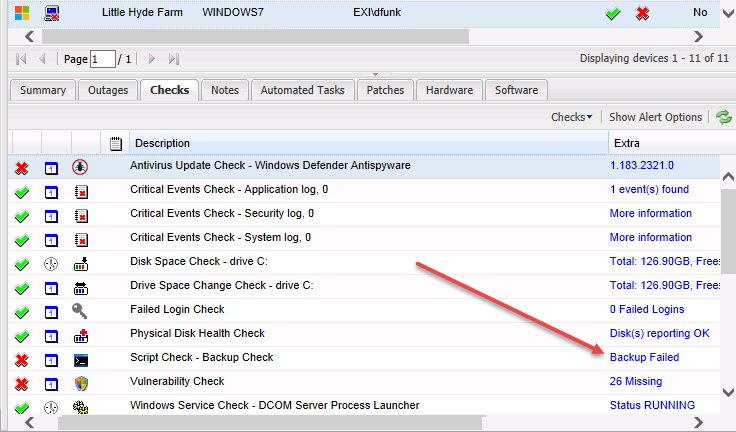The height and width of the screenshot is (432, 736).
Task: Click the Antivirus Update Check bug icon
Action: pos(81,166)
